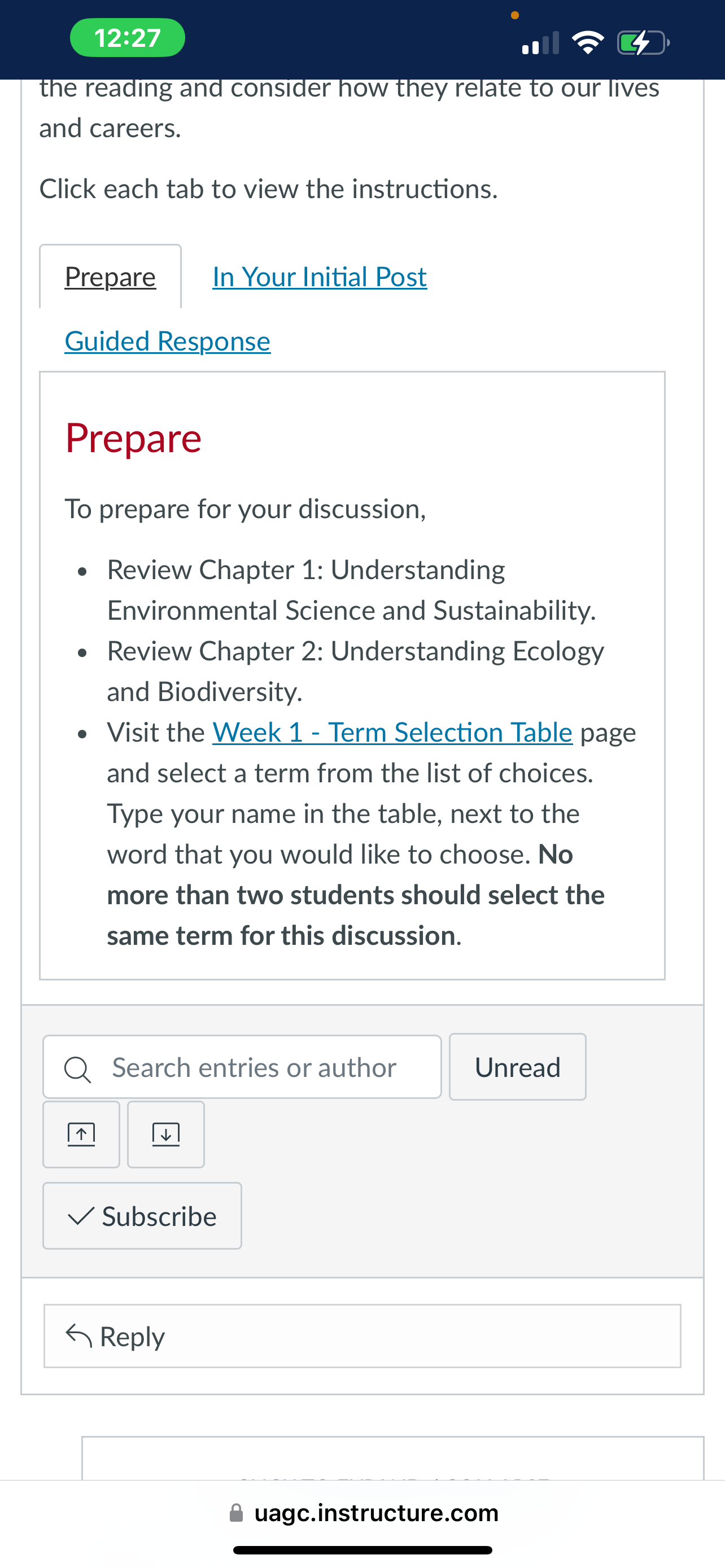Viewport: 725px width, 1568px height.
Task: Tap the Reply arrow icon
Action: coord(79,1336)
